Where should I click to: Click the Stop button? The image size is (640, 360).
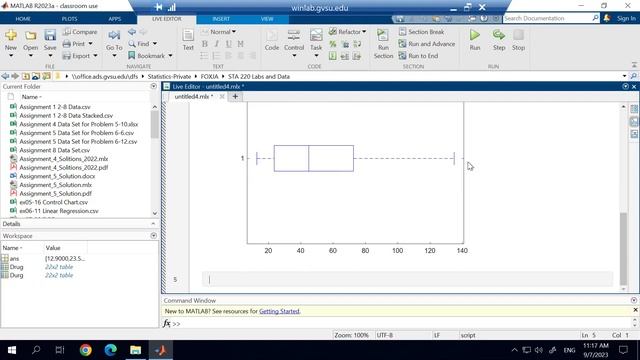518,36
